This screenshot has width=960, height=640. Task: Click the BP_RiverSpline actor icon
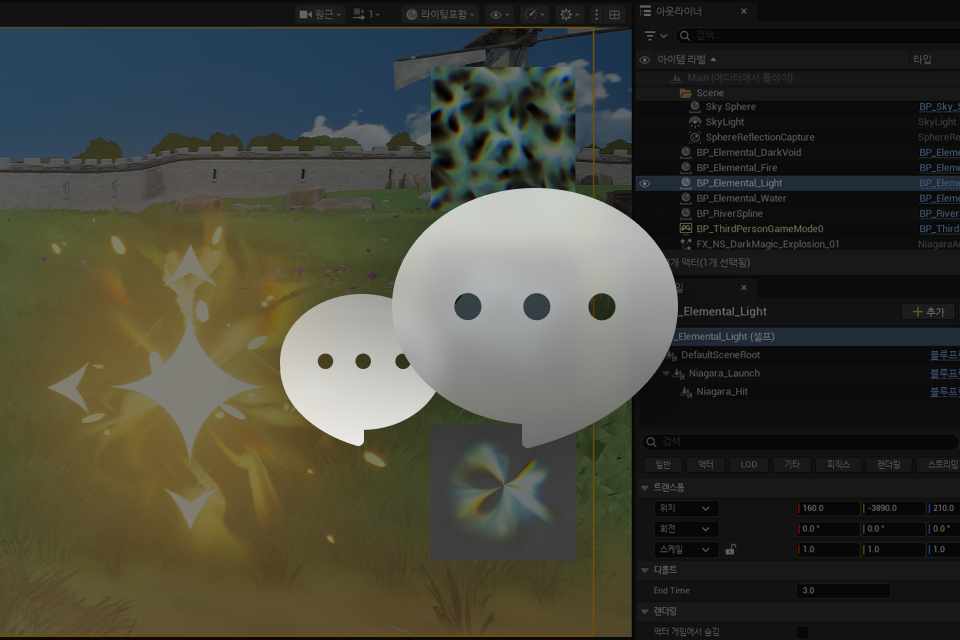[x=686, y=214]
